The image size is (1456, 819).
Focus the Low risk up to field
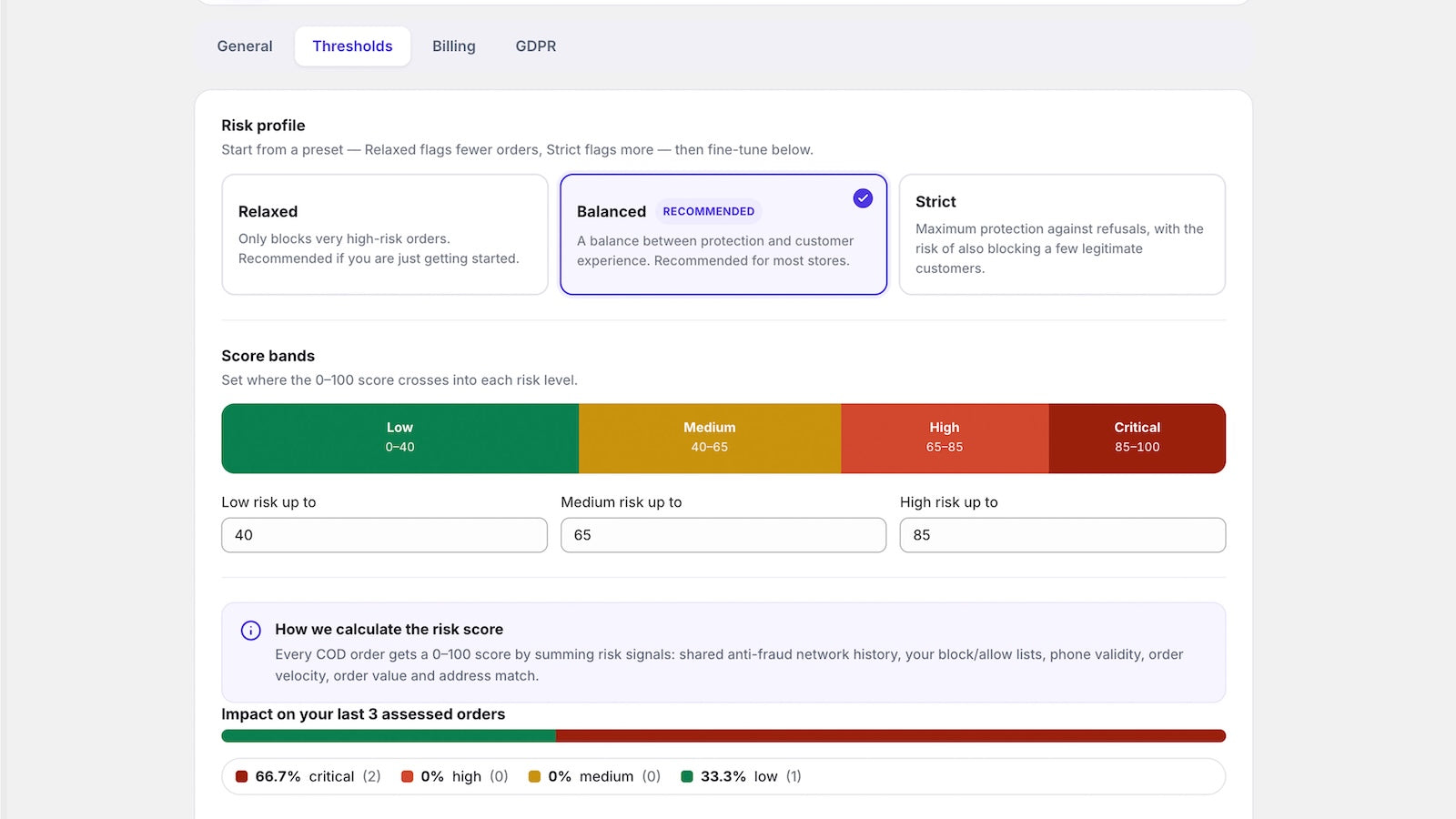385,535
